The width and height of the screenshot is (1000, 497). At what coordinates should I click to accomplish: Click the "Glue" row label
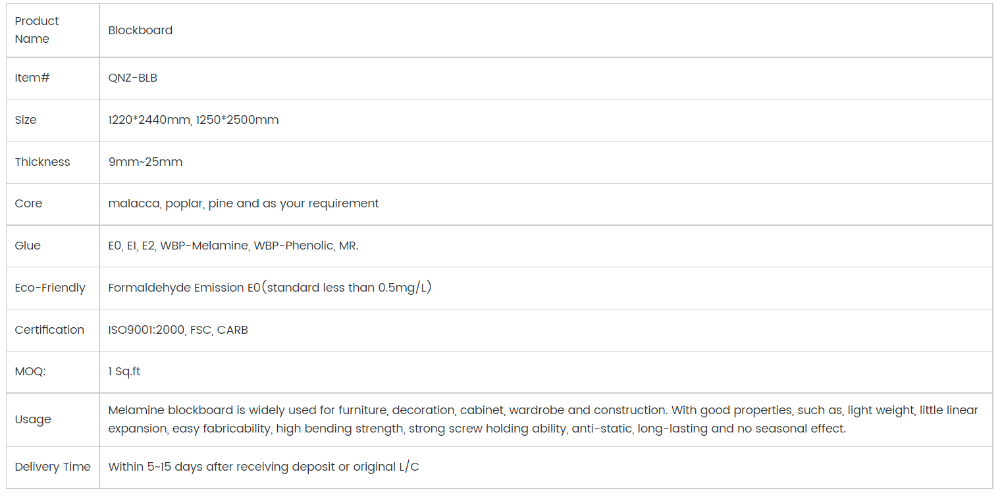point(28,246)
